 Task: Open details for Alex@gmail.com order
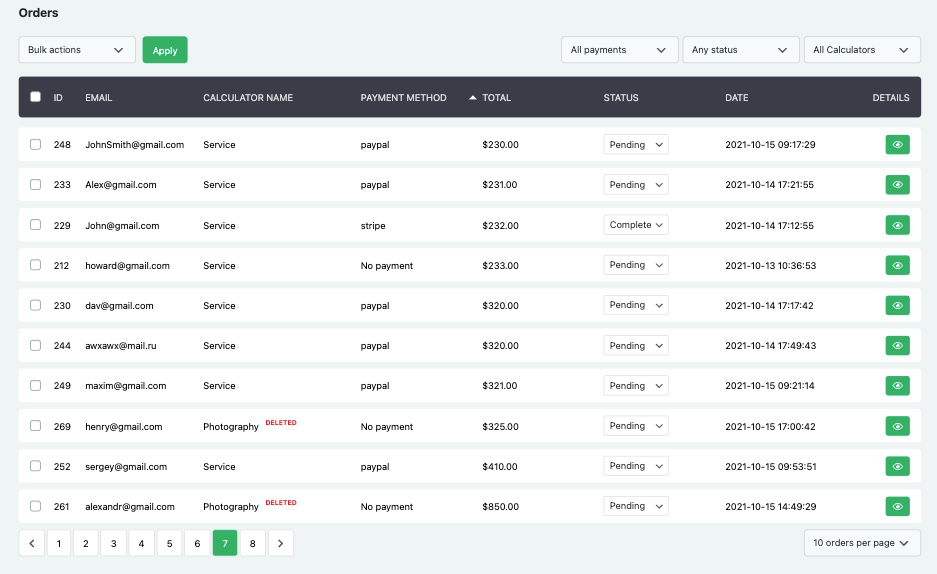tap(897, 185)
